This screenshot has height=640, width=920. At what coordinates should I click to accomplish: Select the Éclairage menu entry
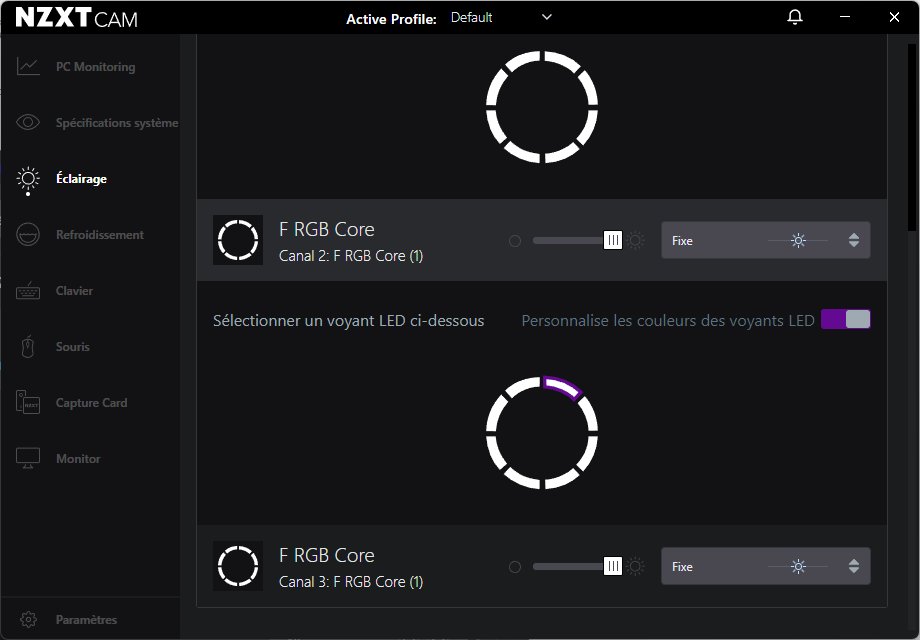pyautogui.click(x=80, y=179)
